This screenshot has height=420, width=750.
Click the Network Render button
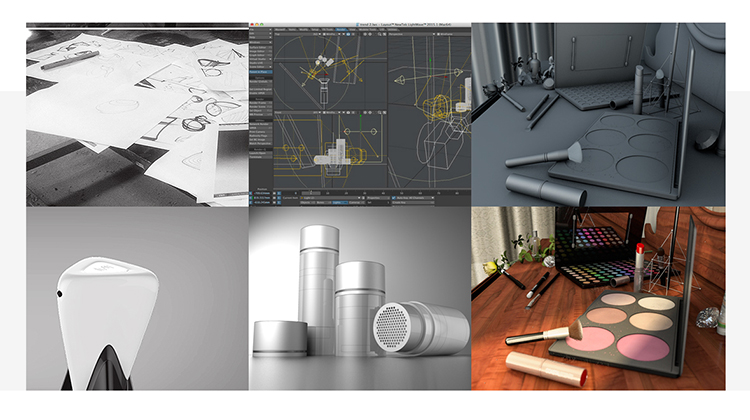coord(260,124)
